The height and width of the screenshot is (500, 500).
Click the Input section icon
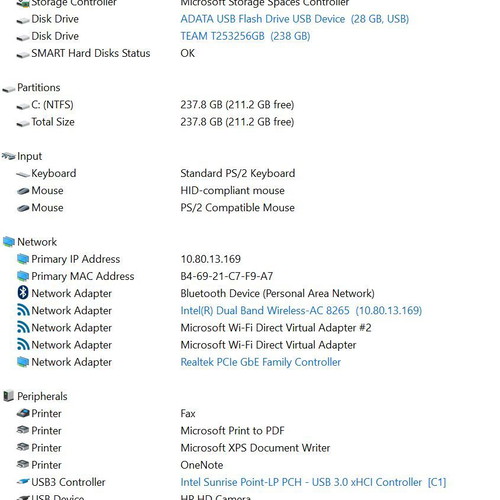click(8, 156)
